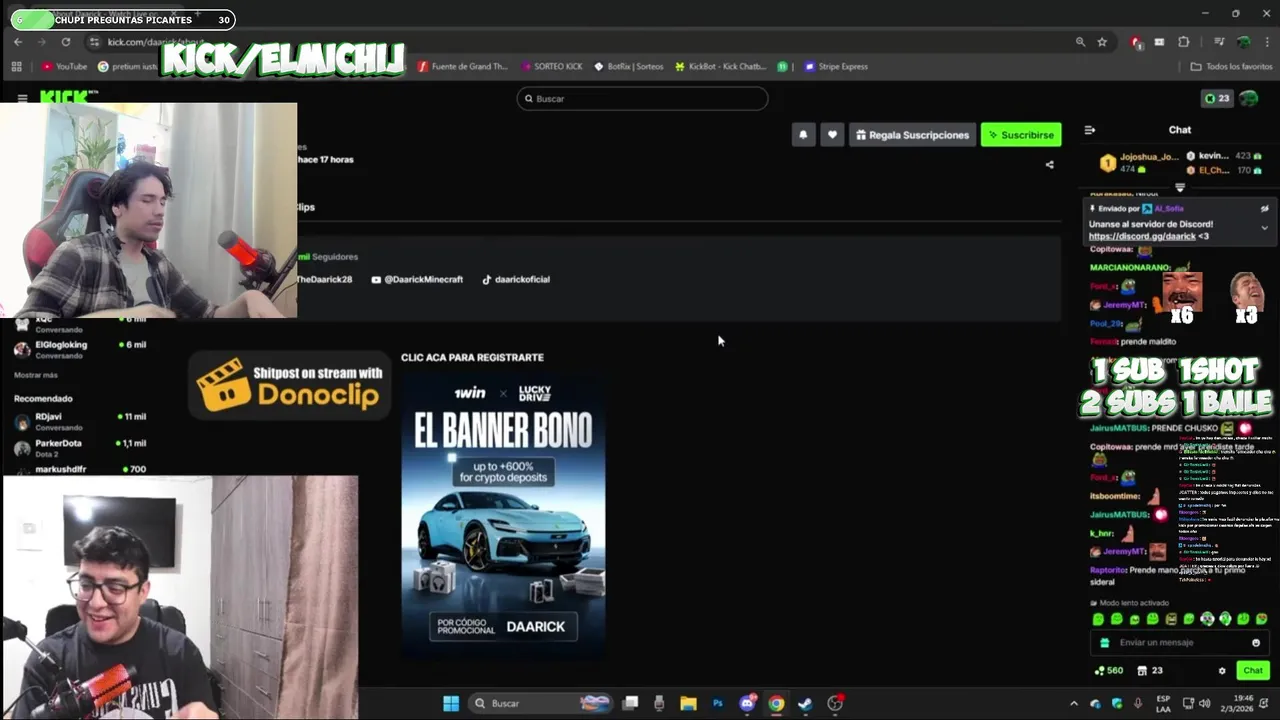
Task: Open the Chrome apps grid icon
Action: point(16,66)
